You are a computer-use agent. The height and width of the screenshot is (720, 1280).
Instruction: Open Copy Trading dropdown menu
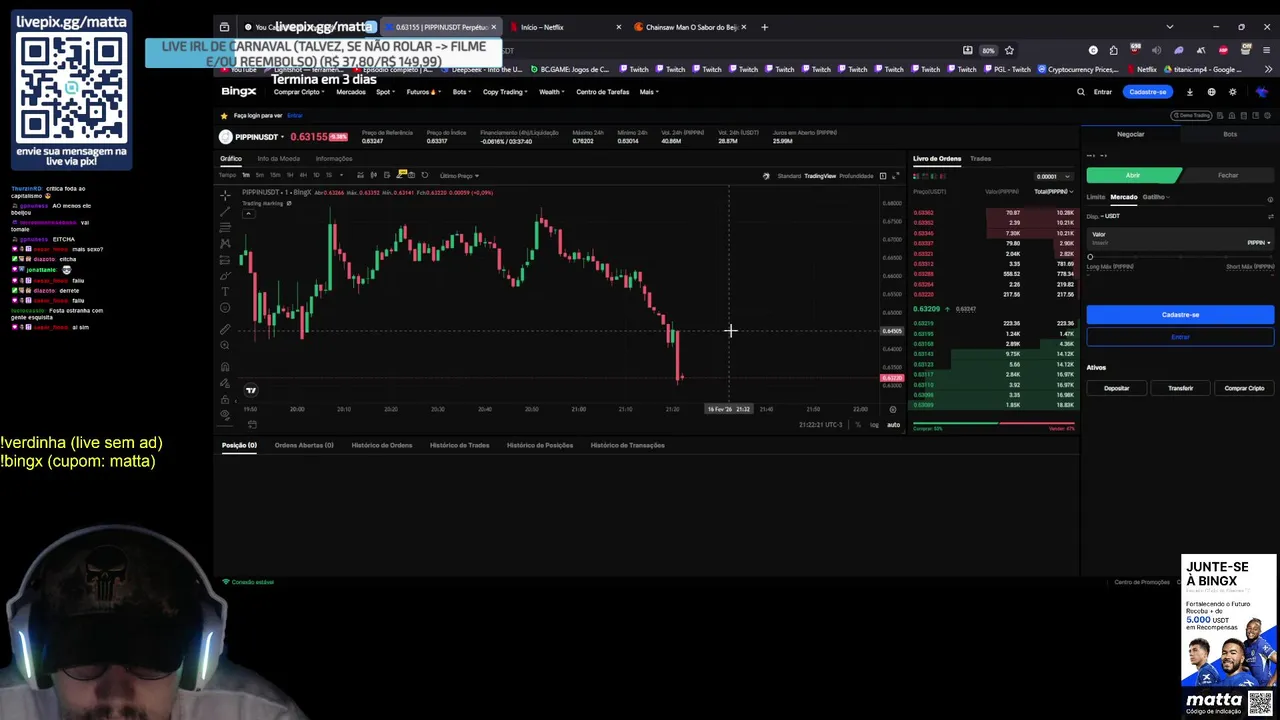(505, 92)
